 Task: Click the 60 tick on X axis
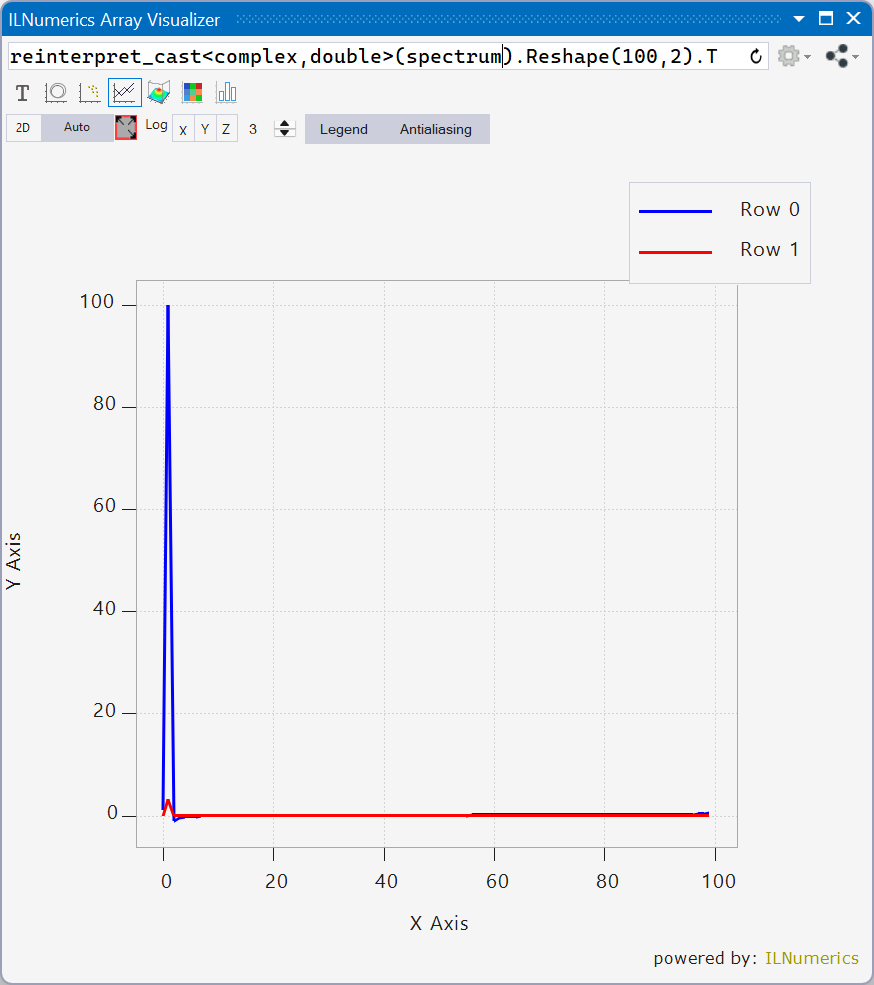pos(497,881)
